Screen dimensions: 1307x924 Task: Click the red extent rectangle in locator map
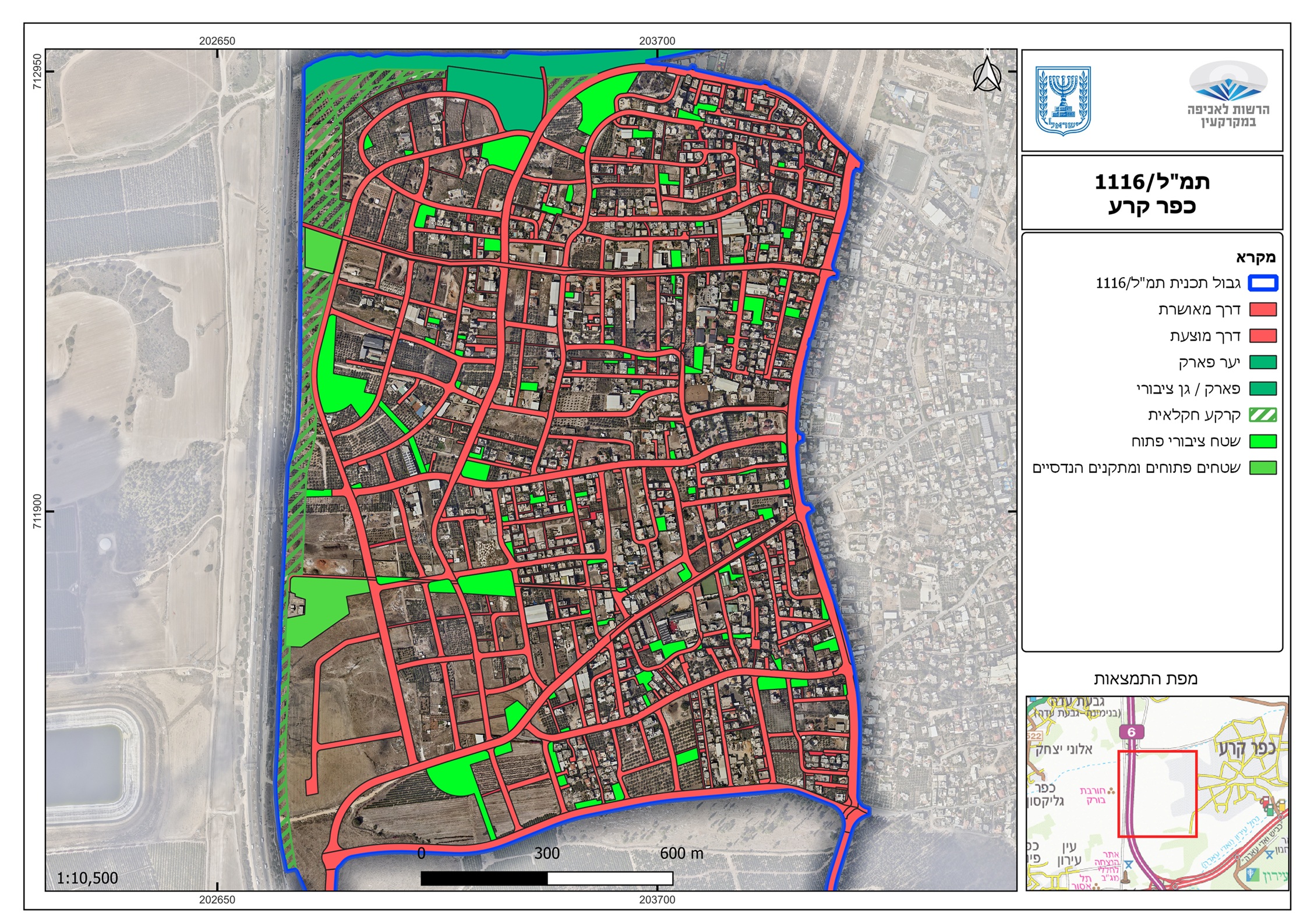point(1157,794)
